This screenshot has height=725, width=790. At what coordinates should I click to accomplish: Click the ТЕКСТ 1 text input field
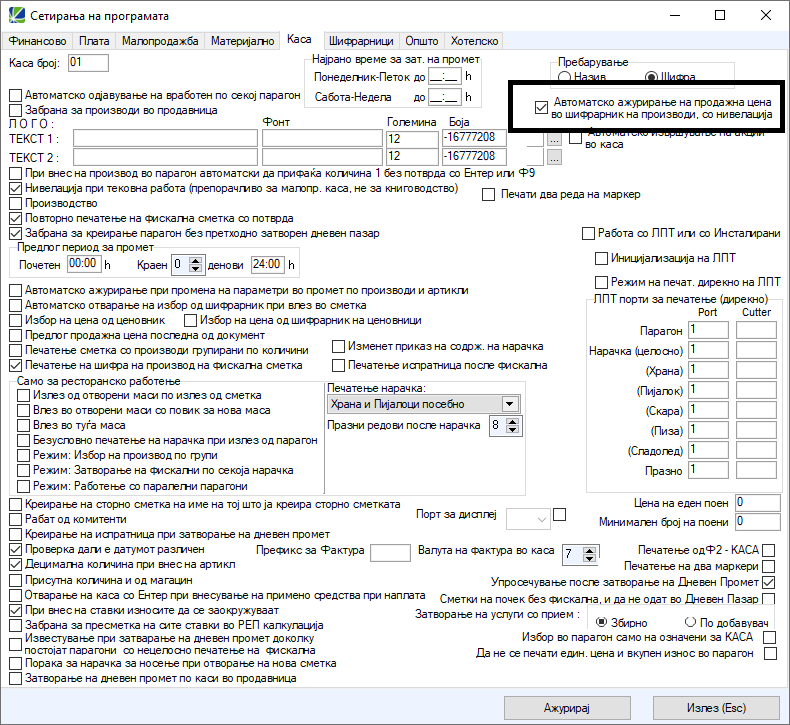click(165, 139)
